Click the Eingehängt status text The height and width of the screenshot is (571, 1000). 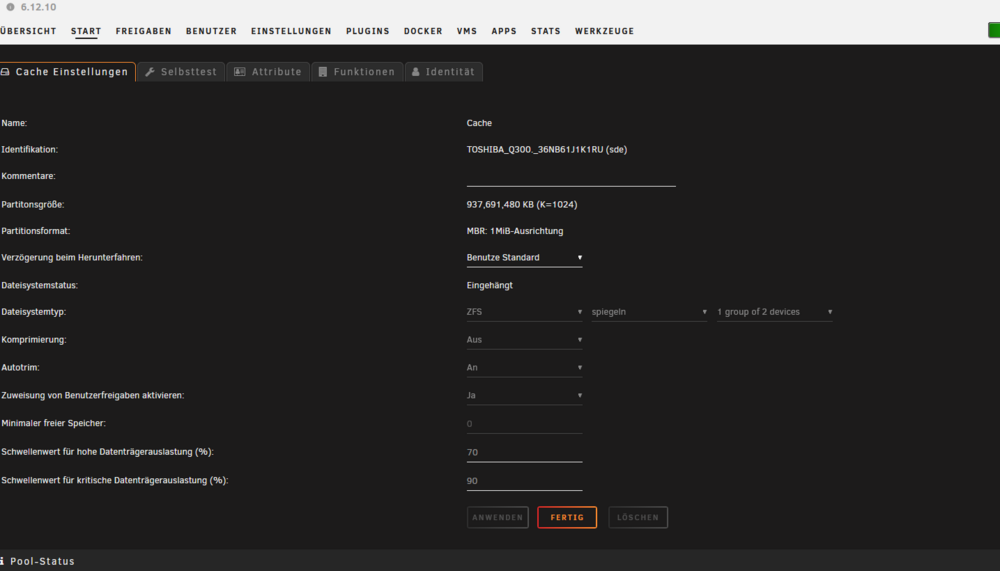[x=489, y=285]
